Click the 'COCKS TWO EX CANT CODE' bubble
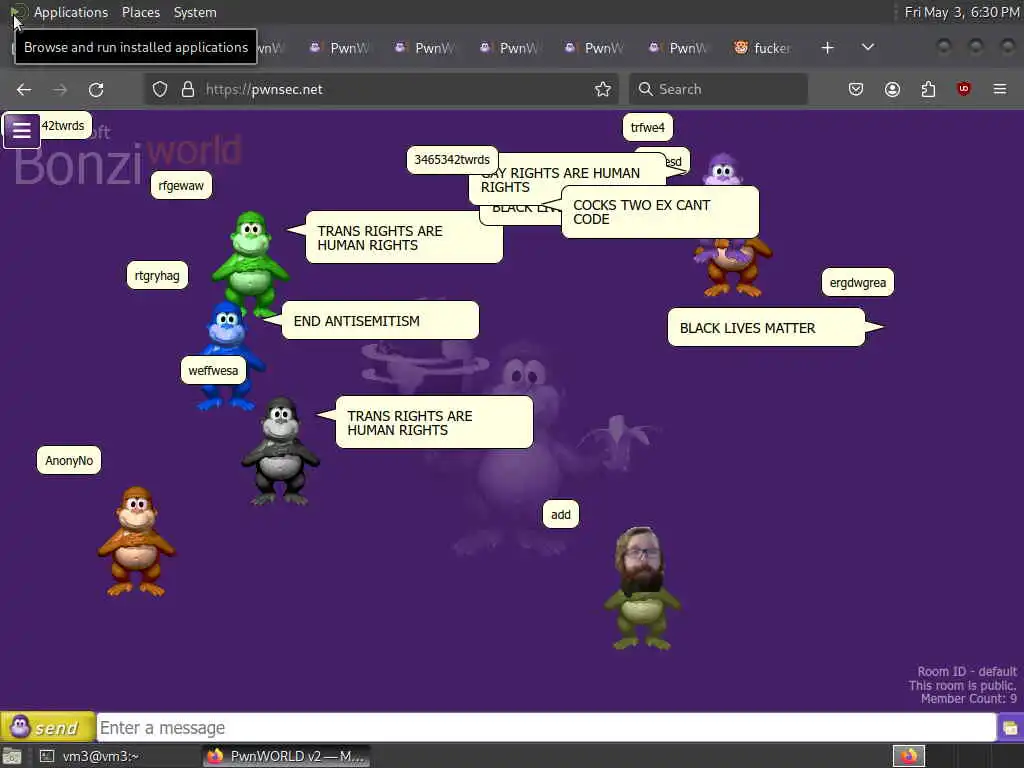 tap(660, 212)
